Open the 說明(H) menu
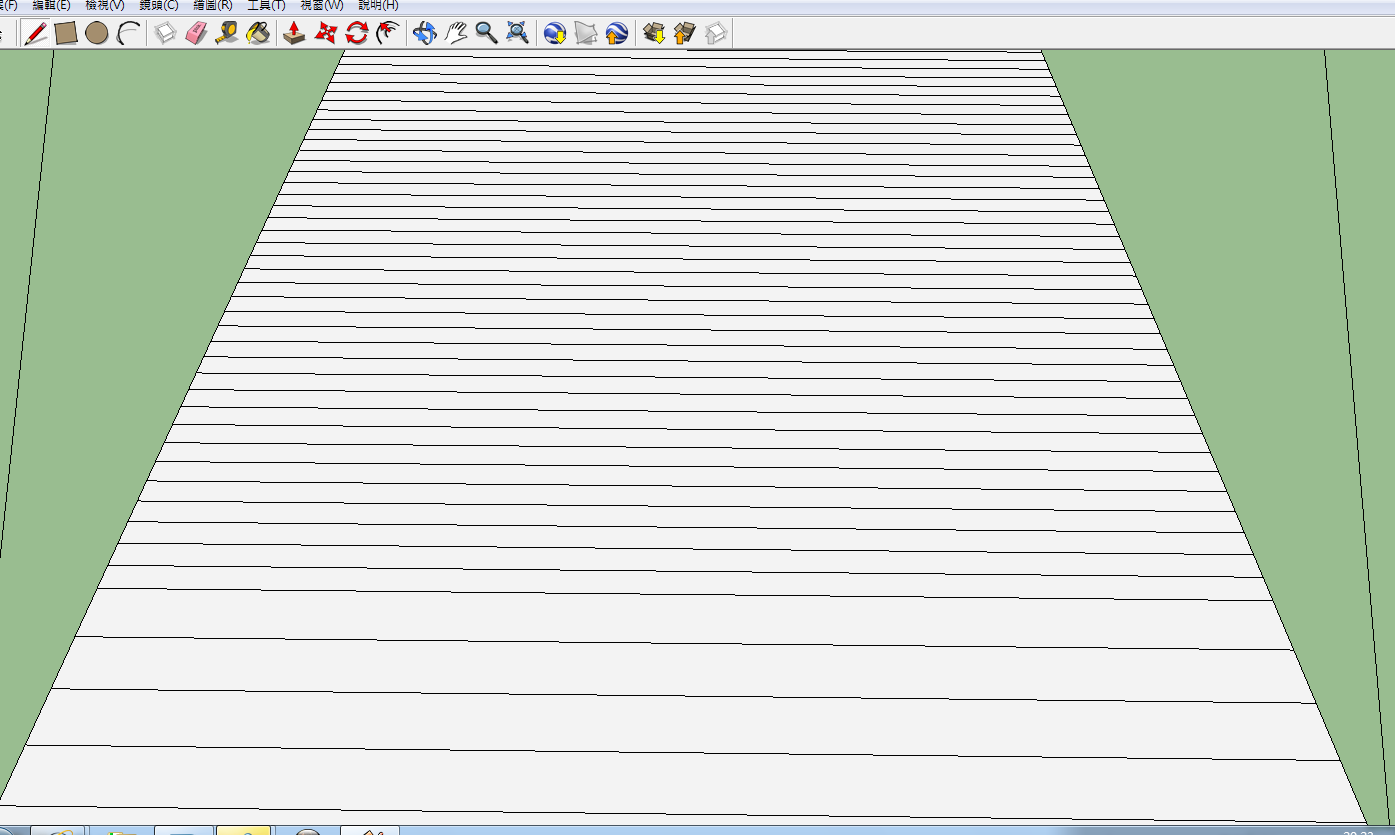Screen dimensions: 1395x835 click(379, 6)
